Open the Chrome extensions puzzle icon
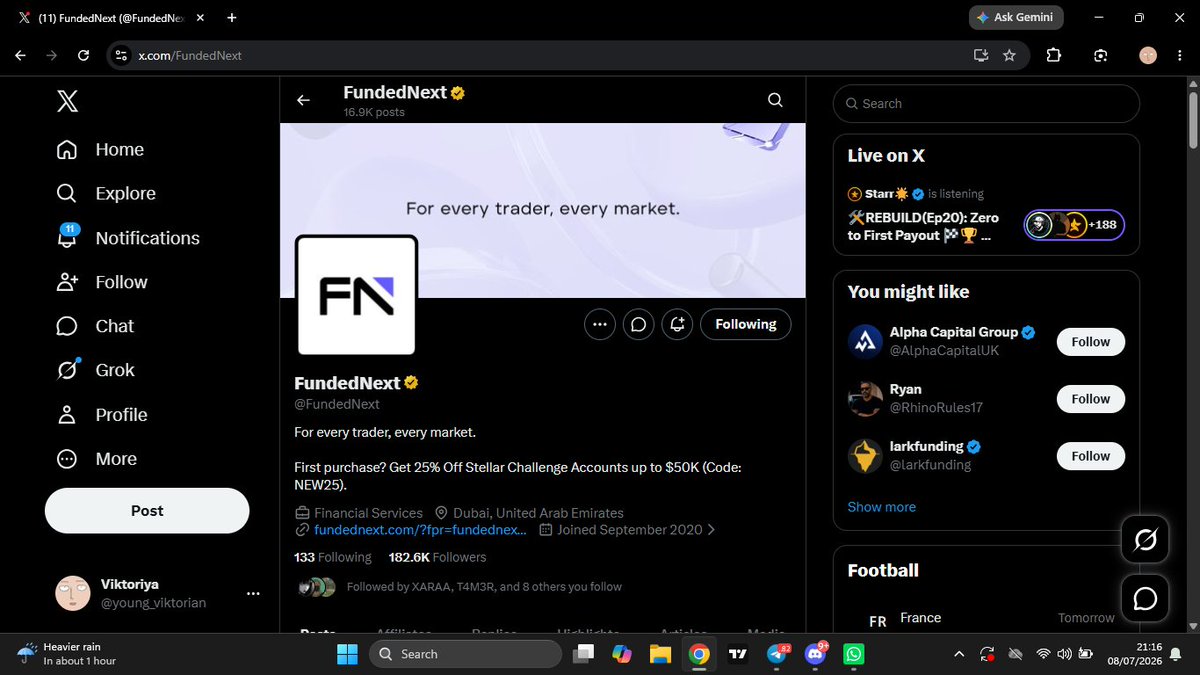The height and width of the screenshot is (675, 1200). pos(1053,56)
